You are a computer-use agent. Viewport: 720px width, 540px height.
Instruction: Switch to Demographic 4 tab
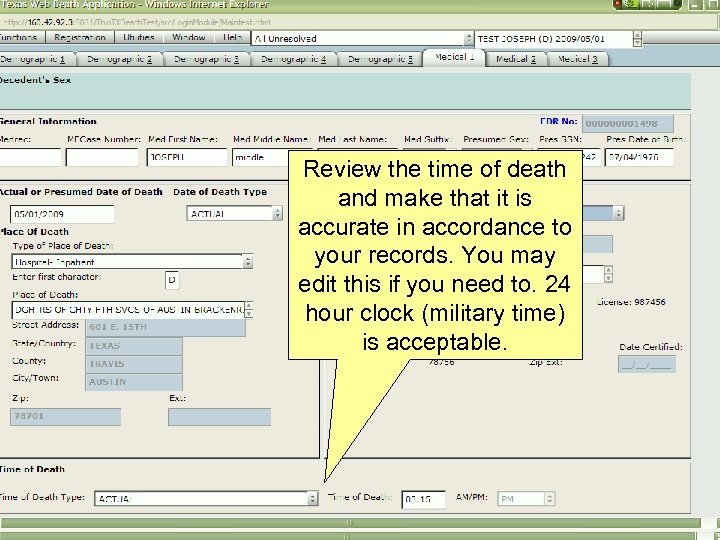coord(293,59)
